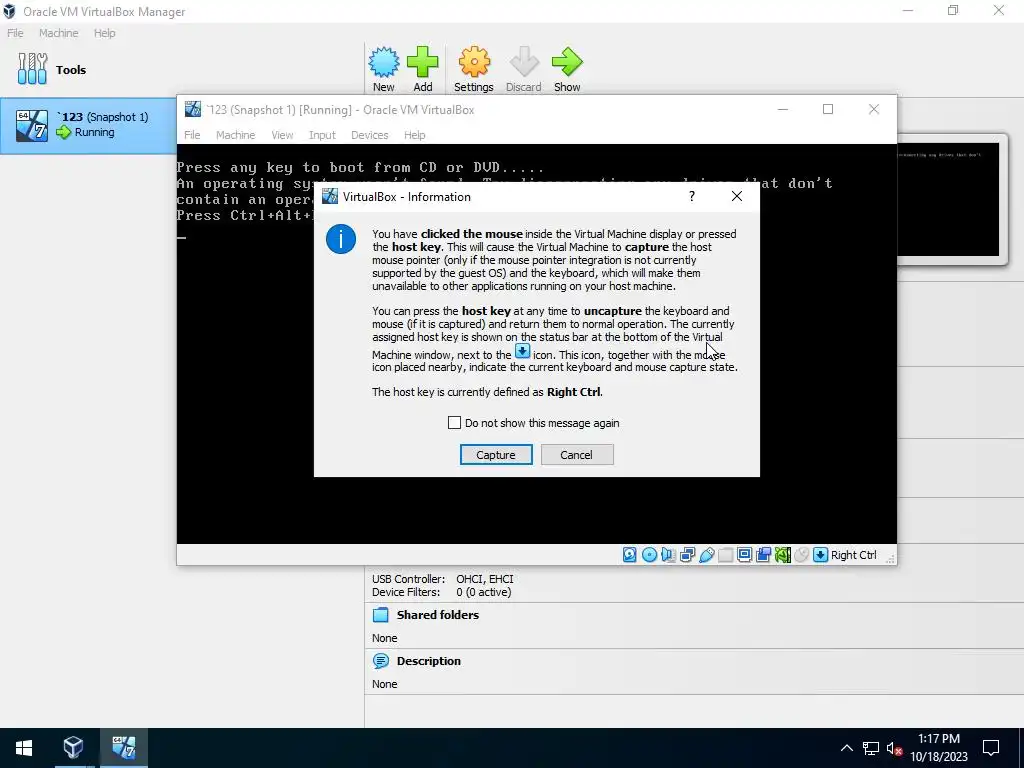Click optical disk status bar icon
The image size is (1024, 768).
(649, 554)
